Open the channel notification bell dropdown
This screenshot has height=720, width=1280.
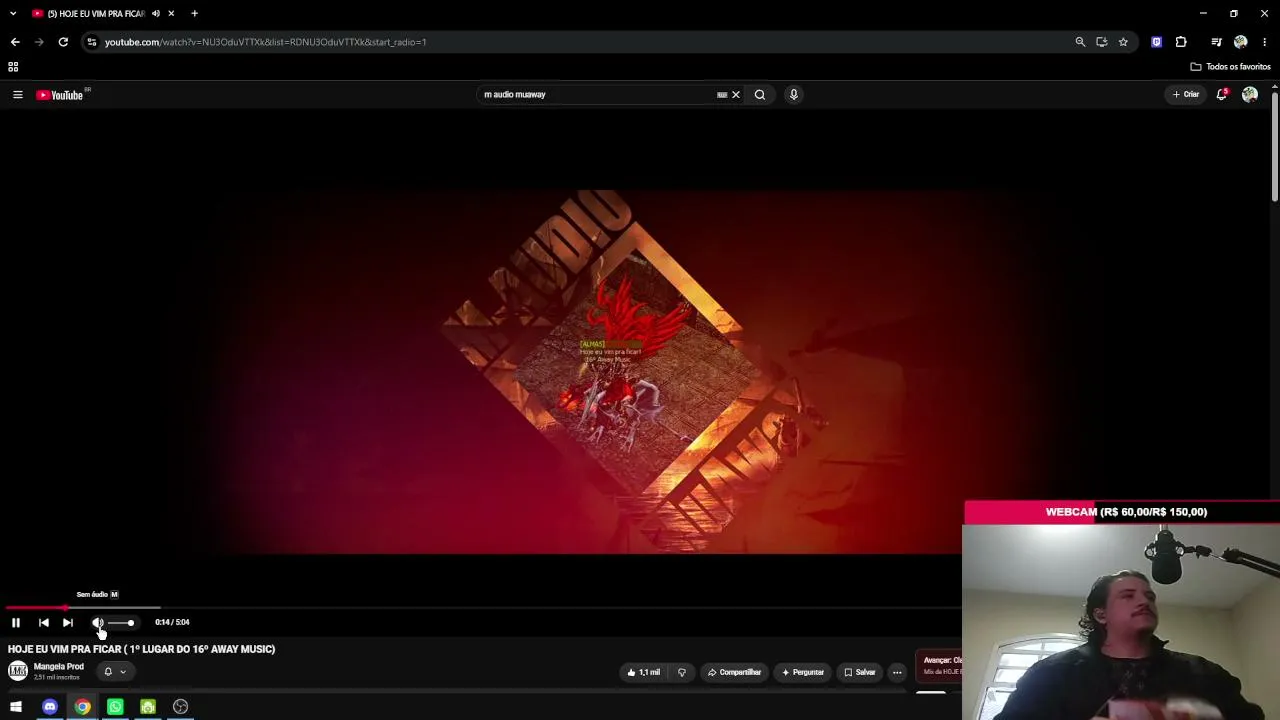115,672
